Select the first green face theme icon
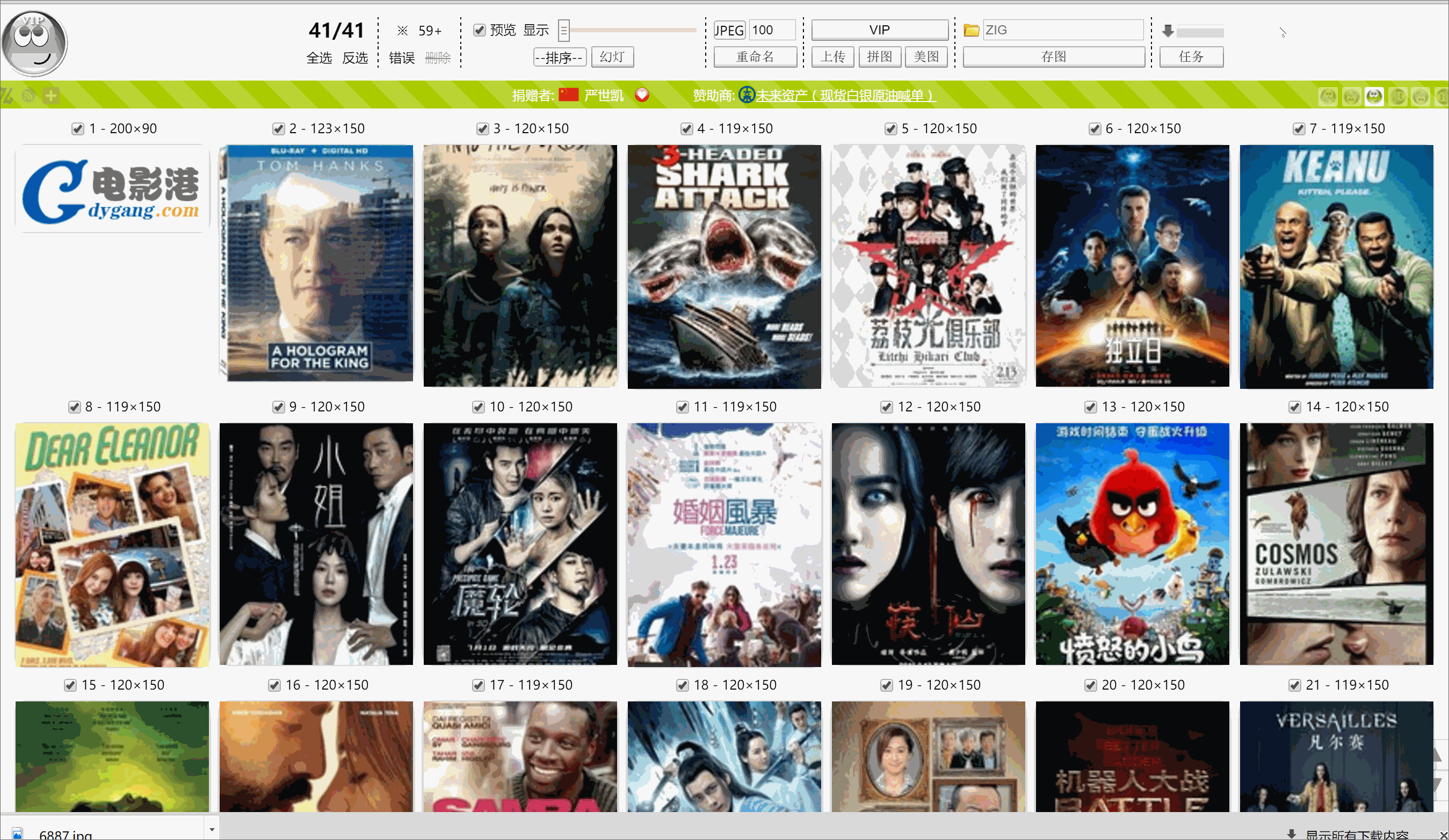 tap(1328, 96)
